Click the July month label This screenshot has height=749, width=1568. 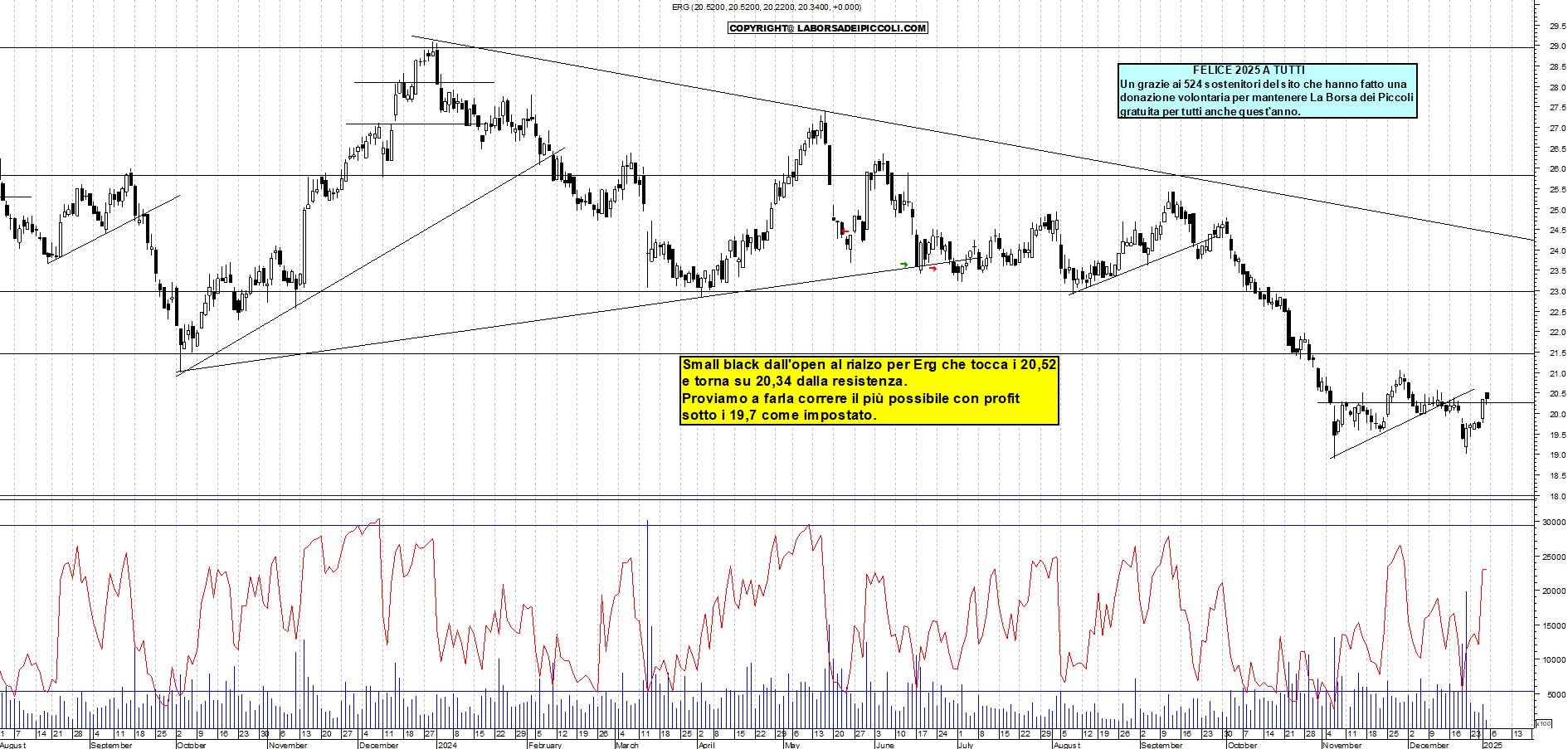(966, 745)
